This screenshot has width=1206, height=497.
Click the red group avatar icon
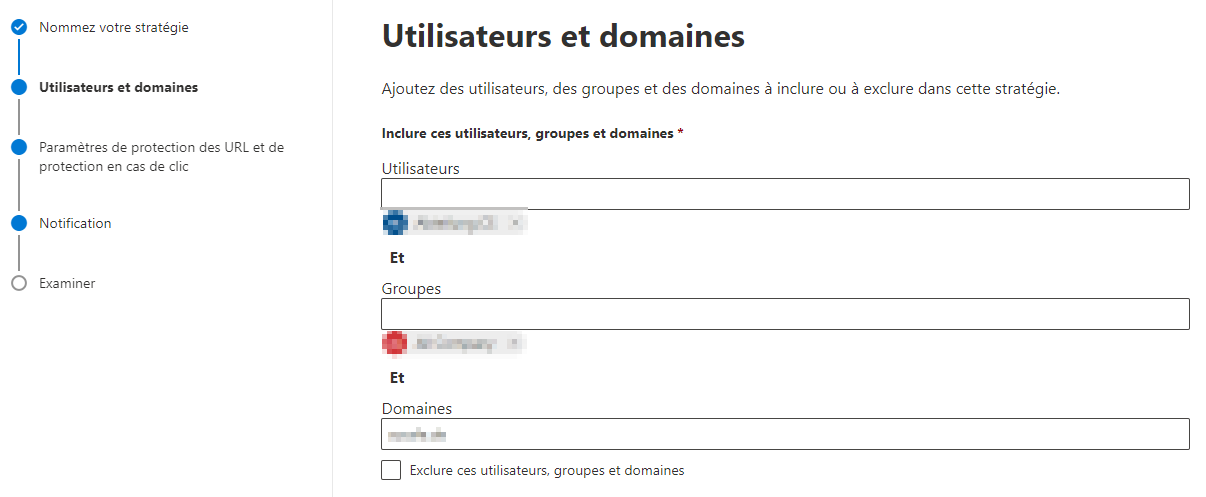[394, 343]
